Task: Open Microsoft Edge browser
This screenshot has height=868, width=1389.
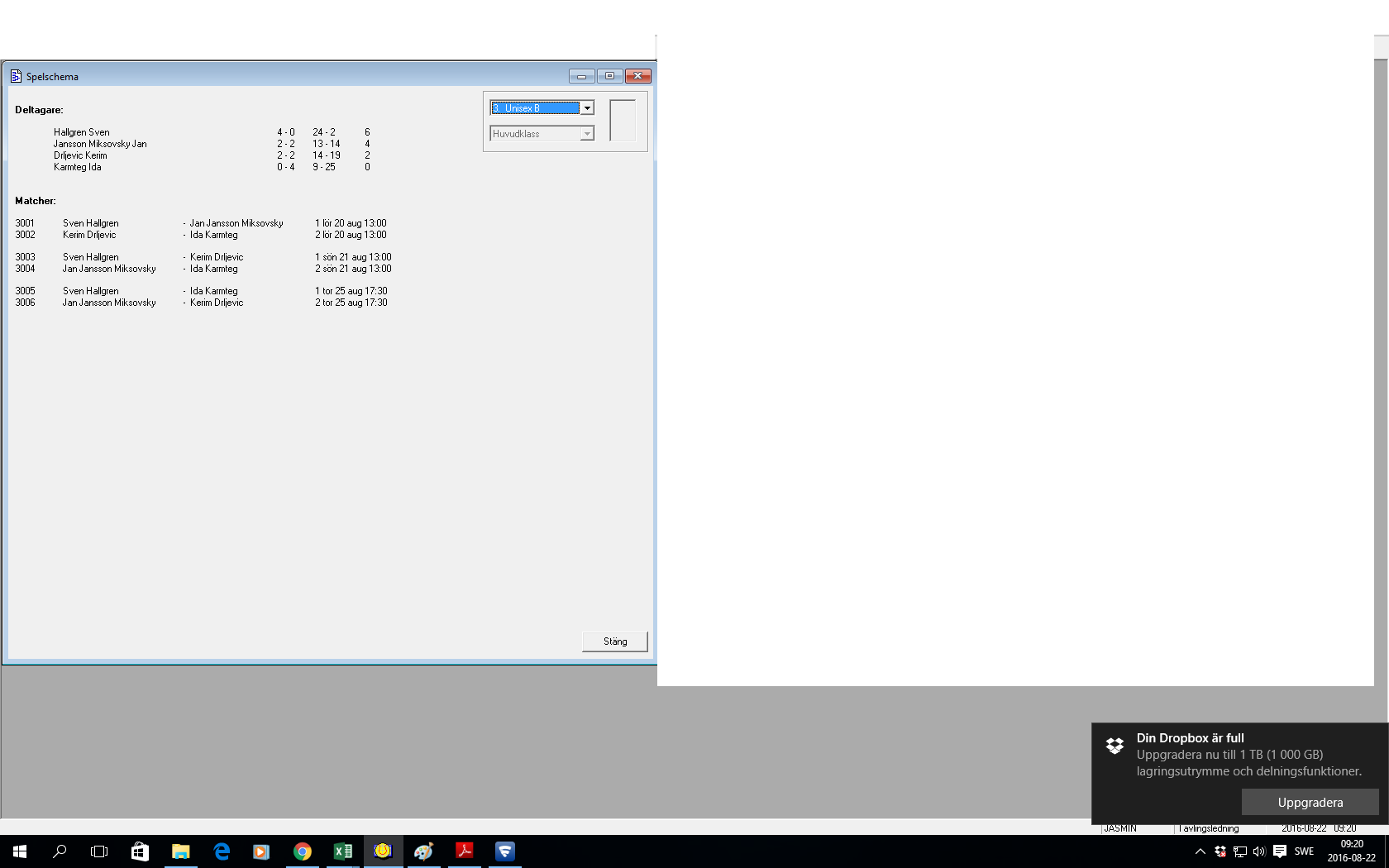Action: [x=221, y=851]
